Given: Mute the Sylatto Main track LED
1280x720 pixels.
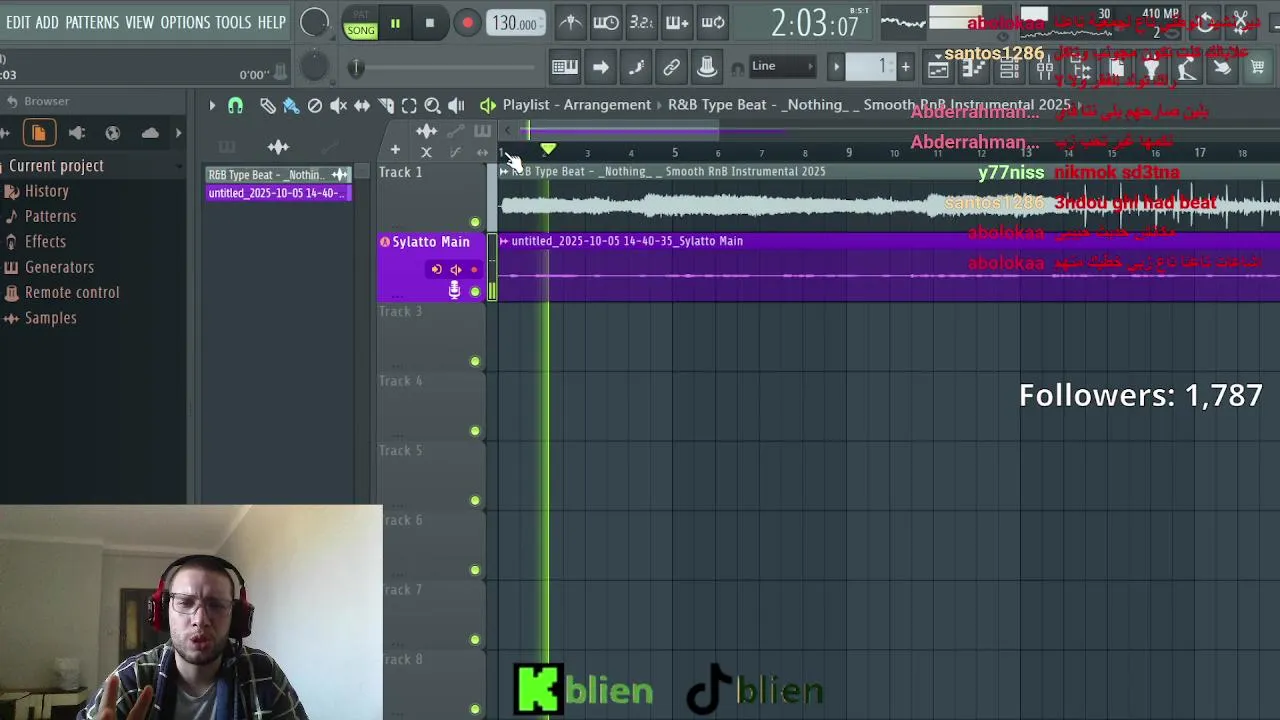Looking at the screenshot, I should [475, 292].
